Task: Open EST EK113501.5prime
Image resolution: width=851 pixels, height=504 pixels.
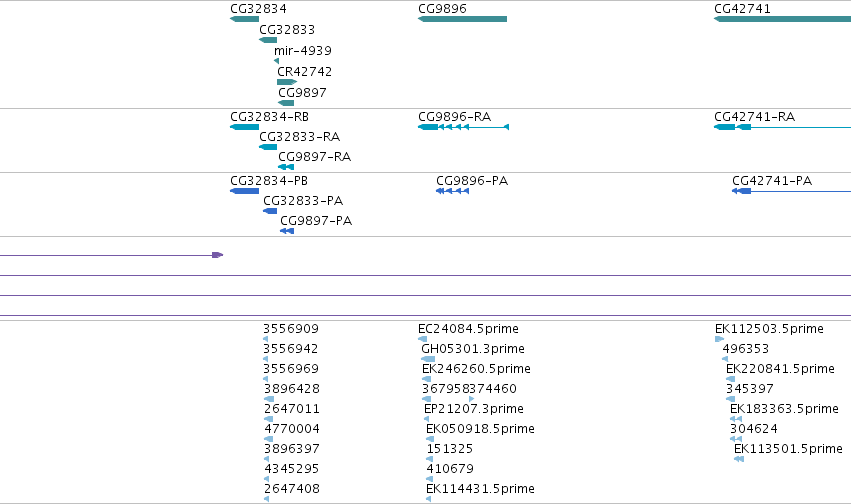Action: 788,449
